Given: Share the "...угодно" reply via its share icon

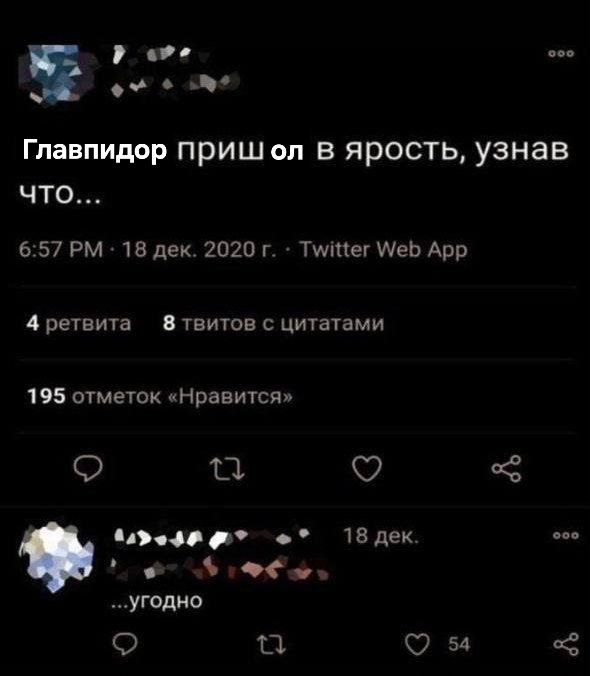Looking at the screenshot, I should [x=566, y=644].
